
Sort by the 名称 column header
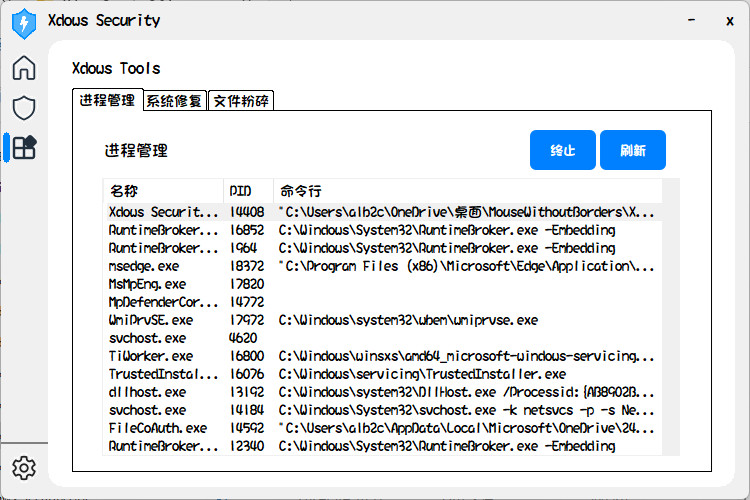(x=163, y=191)
